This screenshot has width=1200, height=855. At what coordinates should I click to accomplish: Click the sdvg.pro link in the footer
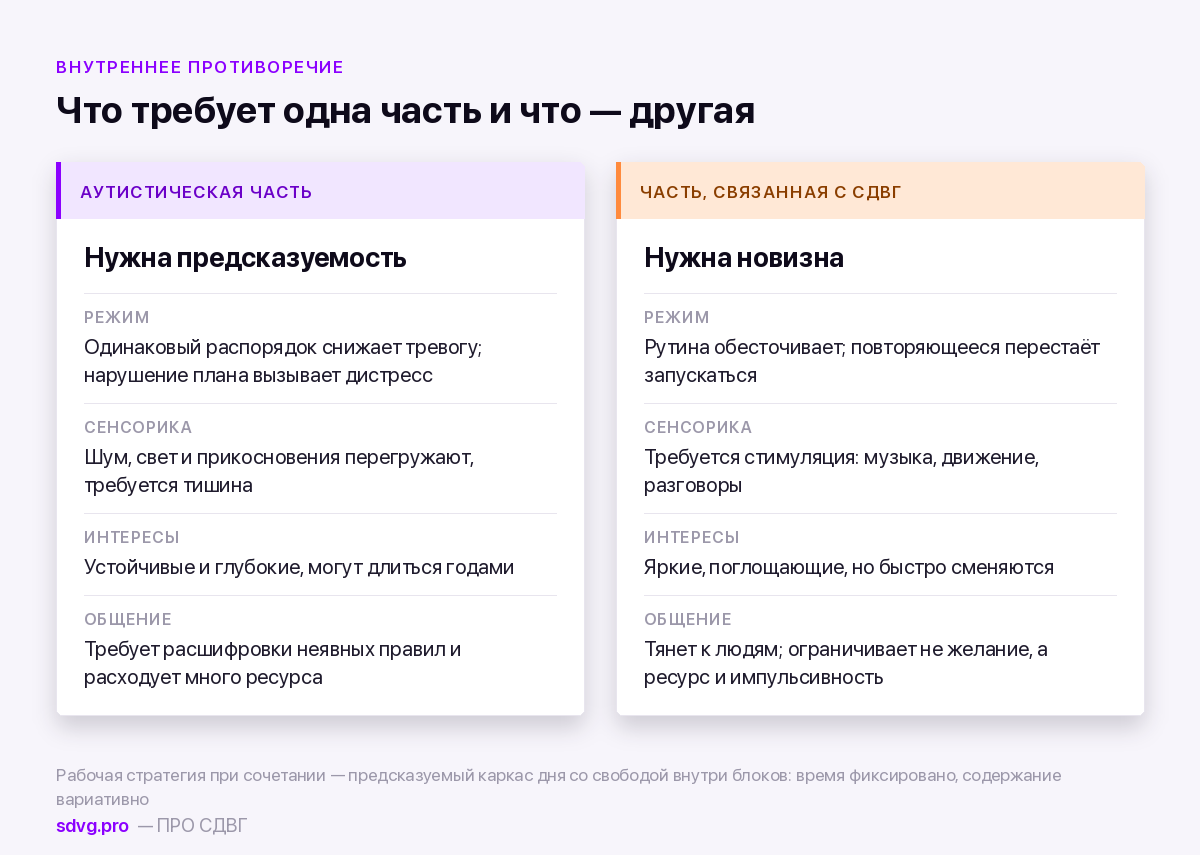click(x=92, y=826)
